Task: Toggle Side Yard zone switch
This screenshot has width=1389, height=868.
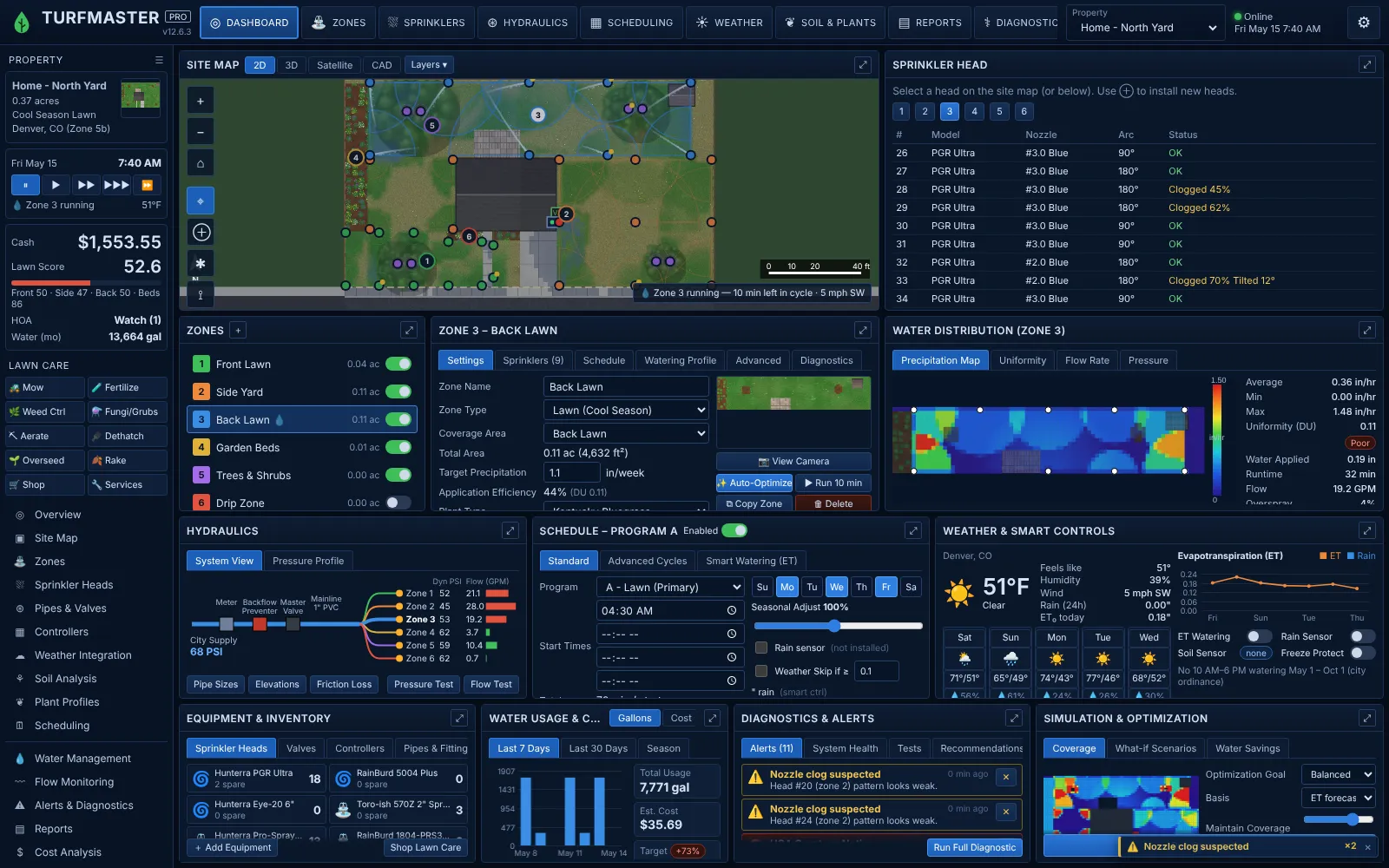Action: (398, 391)
